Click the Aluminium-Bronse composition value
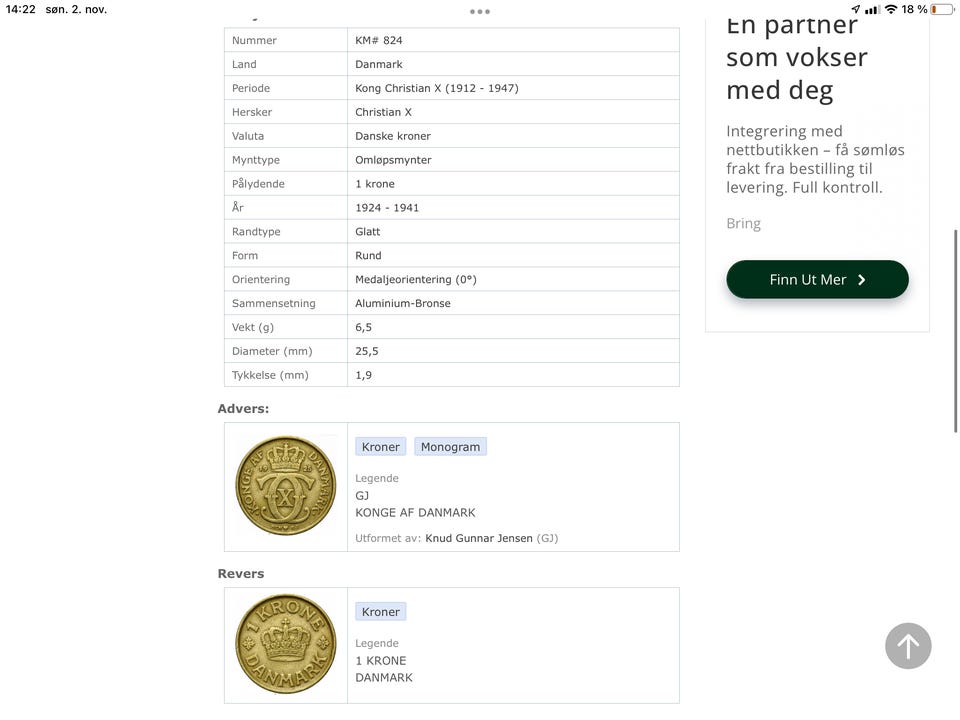The width and height of the screenshot is (960, 720). (x=402, y=303)
